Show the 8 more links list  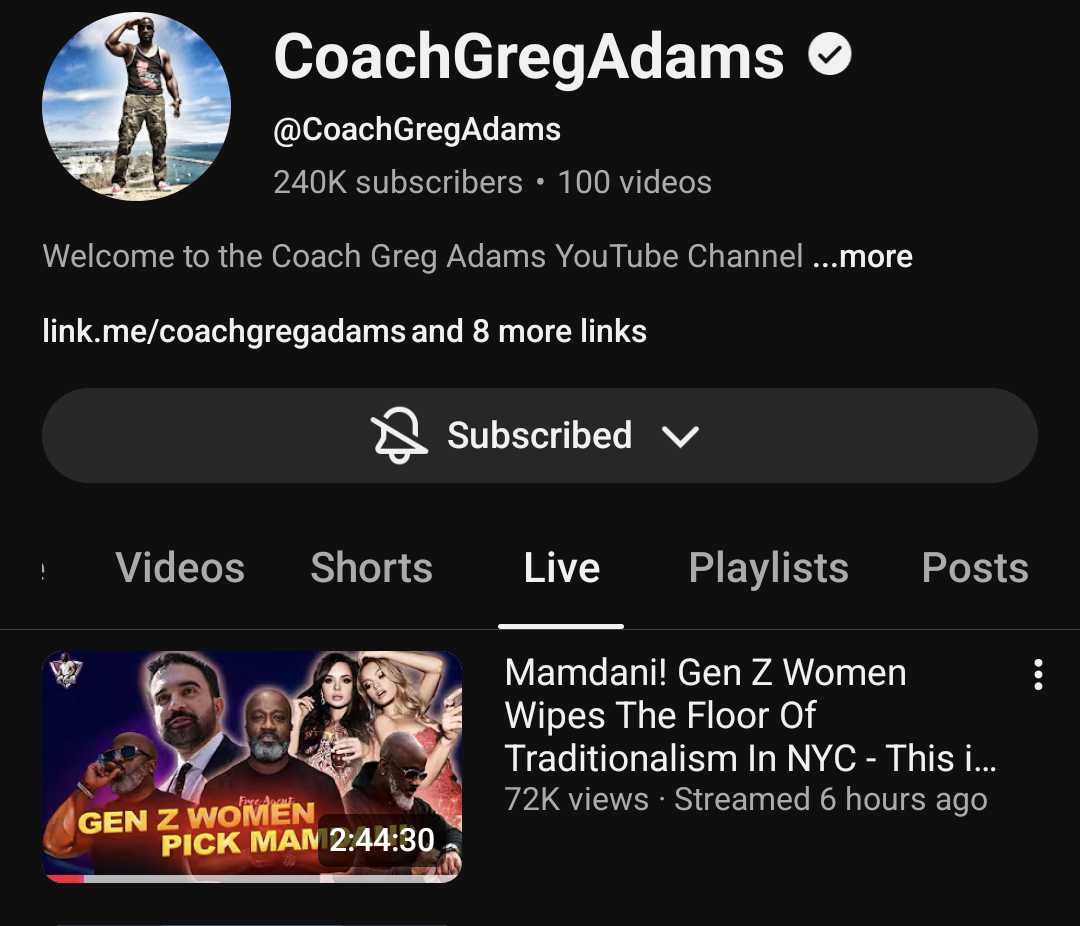[x=529, y=331]
